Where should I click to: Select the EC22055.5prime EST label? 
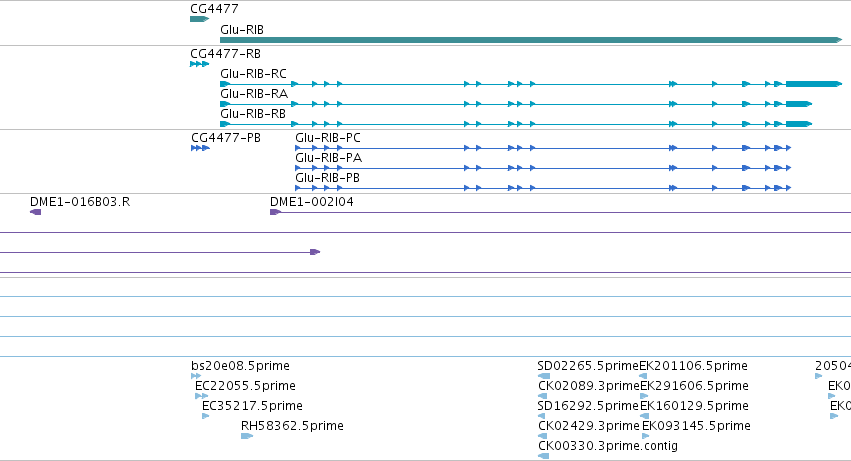[x=245, y=386]
